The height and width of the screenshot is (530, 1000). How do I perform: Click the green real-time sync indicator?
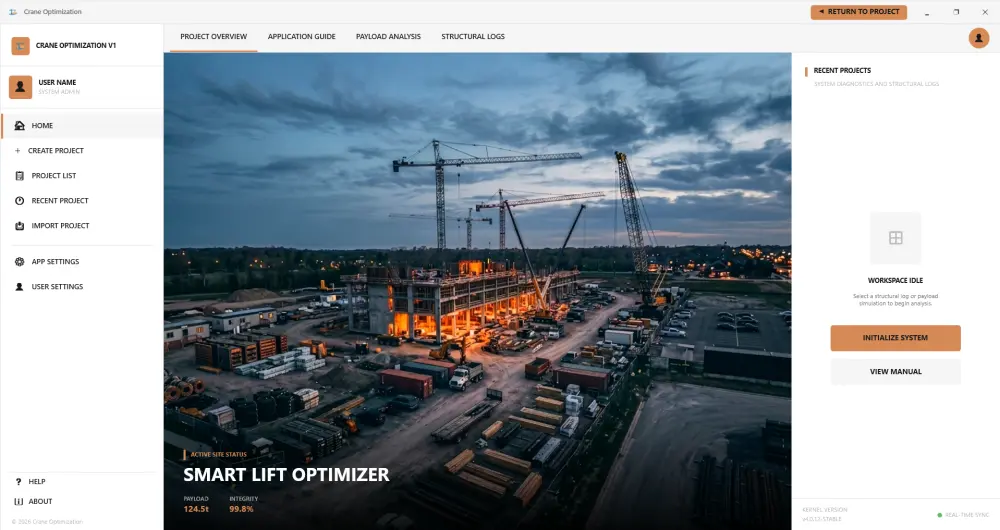939,515
